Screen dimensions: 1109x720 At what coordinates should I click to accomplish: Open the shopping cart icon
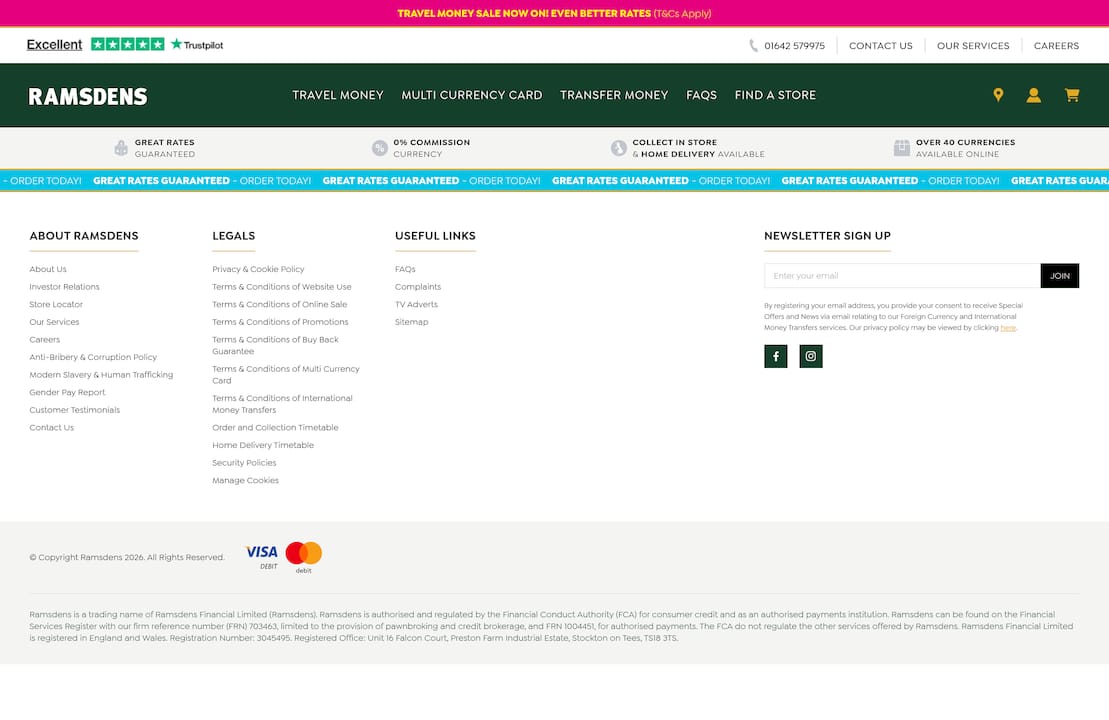(x=1071, y=95)
